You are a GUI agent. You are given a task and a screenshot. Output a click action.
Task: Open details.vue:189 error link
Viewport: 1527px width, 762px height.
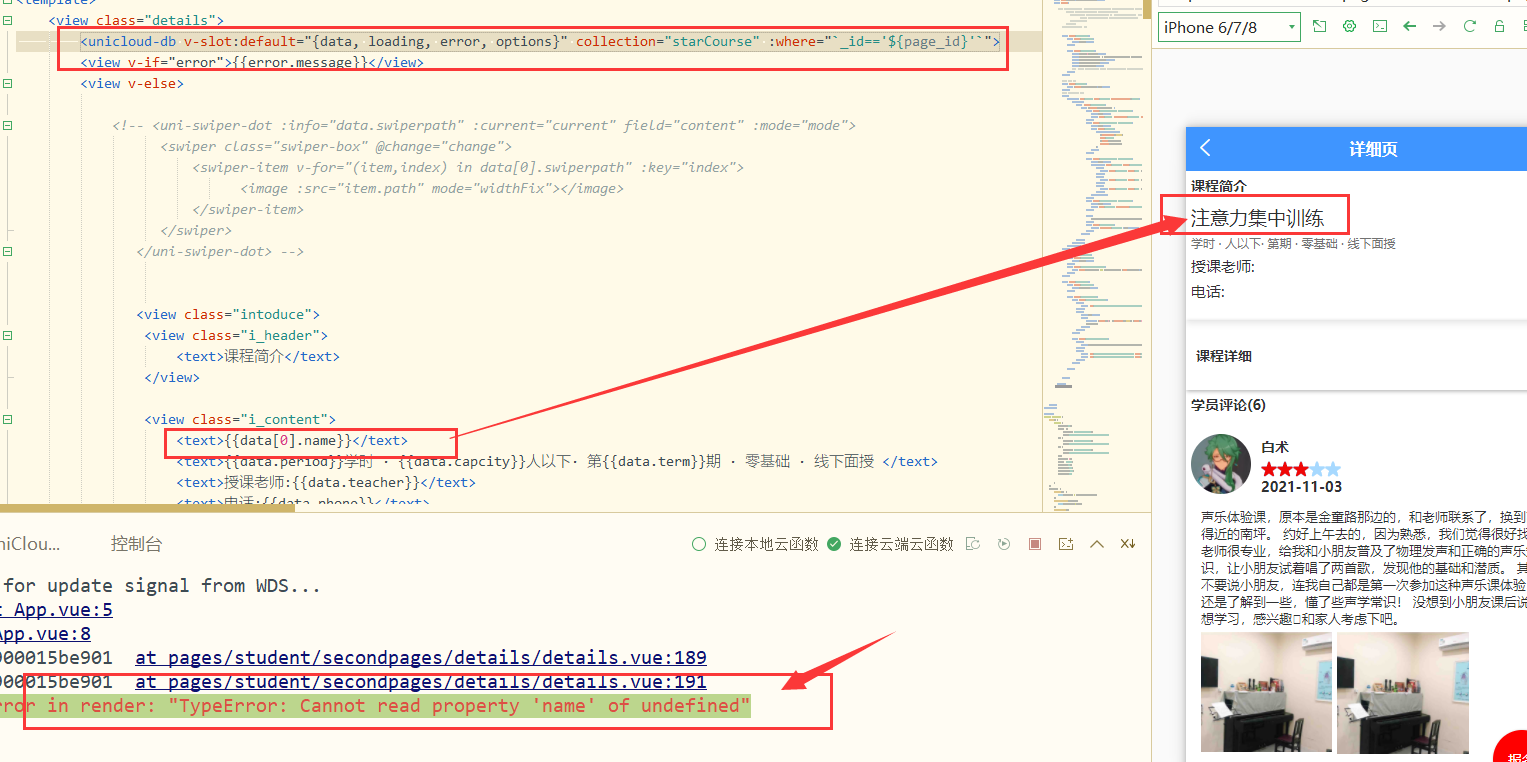click(420, 657)
